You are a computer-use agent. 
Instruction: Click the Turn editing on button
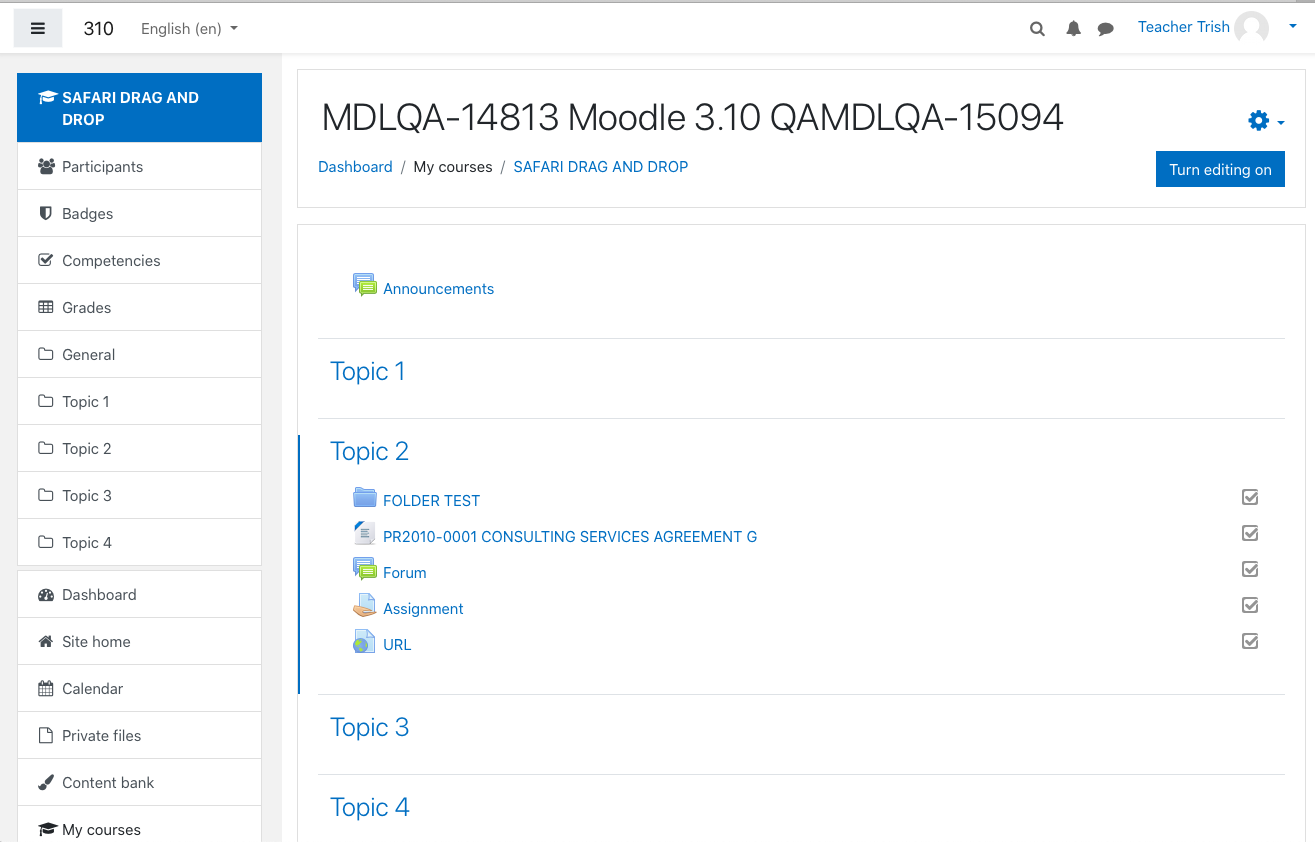[1220, 169]
